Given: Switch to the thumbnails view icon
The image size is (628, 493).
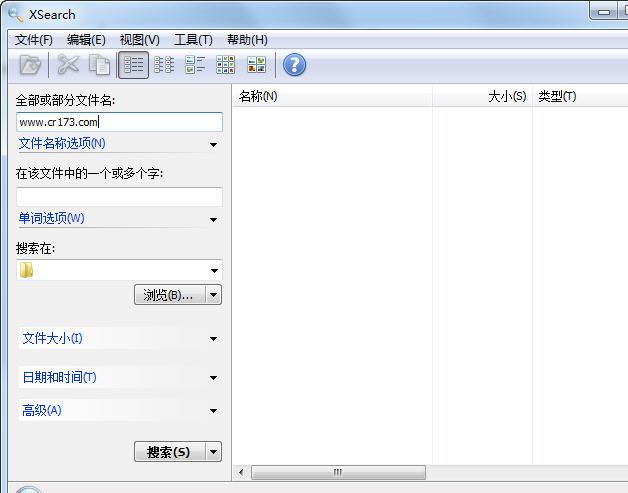Looking at the screenshot, I should [257, 65].
